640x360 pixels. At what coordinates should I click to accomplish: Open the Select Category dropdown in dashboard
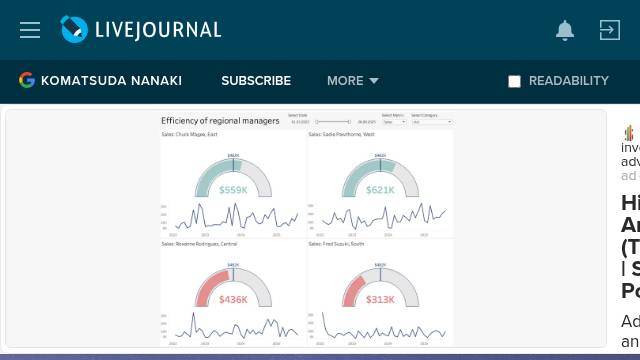pyautogui.click(x=432, y=122)
